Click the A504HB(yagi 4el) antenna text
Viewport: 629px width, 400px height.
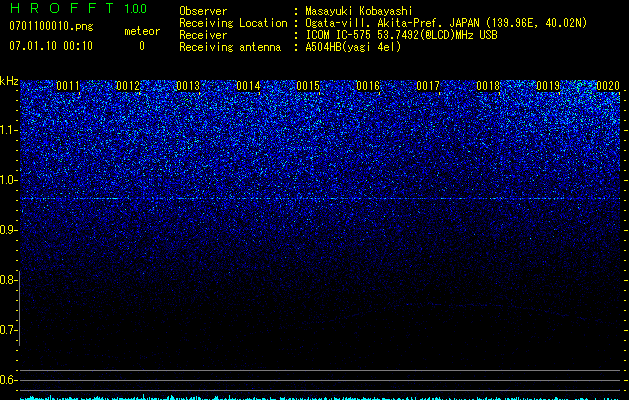[x=353, y=47]
